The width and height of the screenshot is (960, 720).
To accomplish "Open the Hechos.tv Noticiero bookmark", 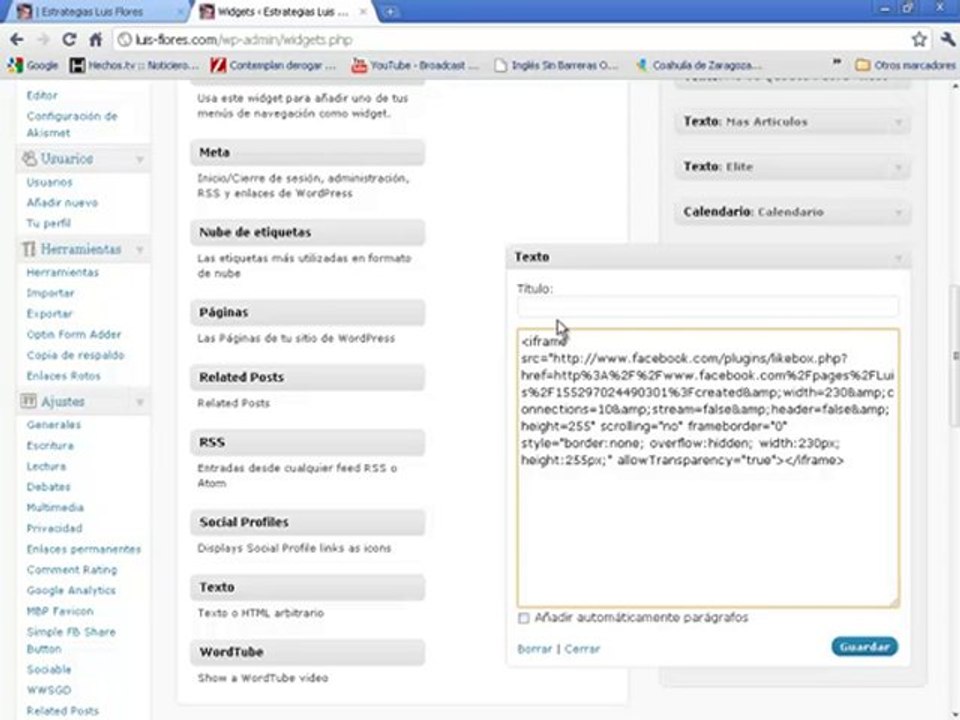I will coord(134,65).
